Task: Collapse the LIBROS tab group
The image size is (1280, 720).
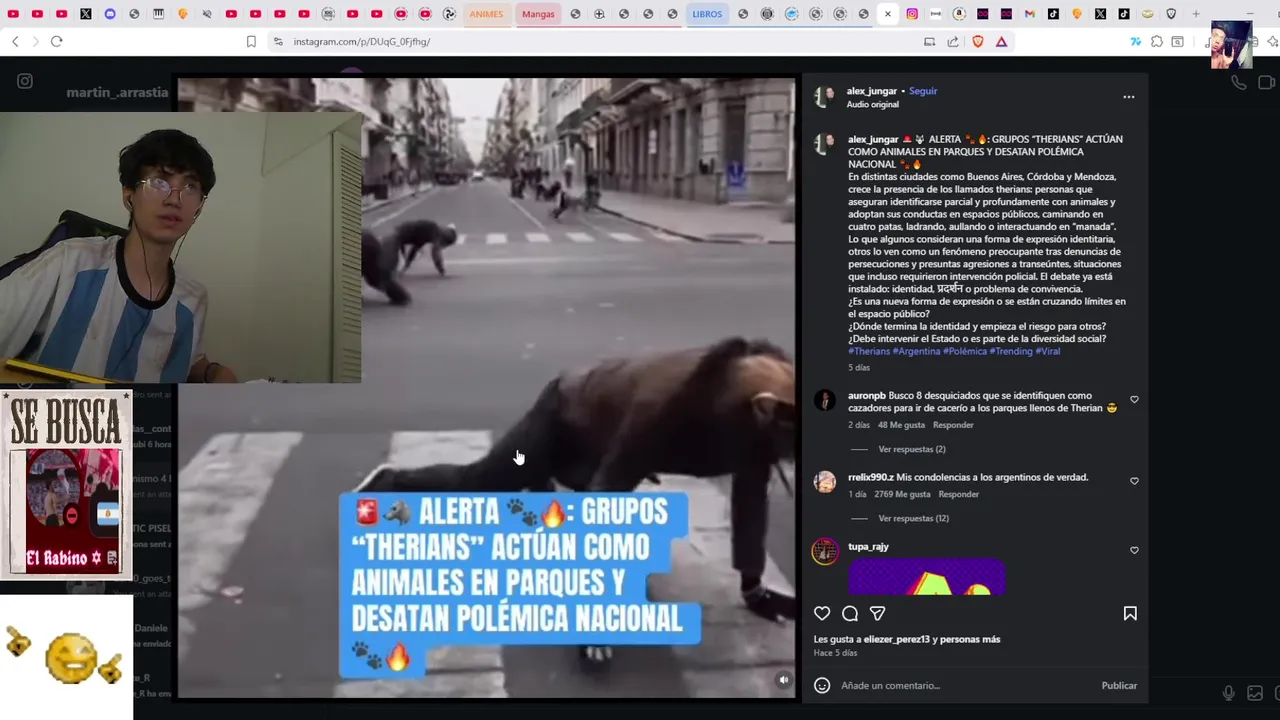Action: pyautogui.click(x=707, y=14)
